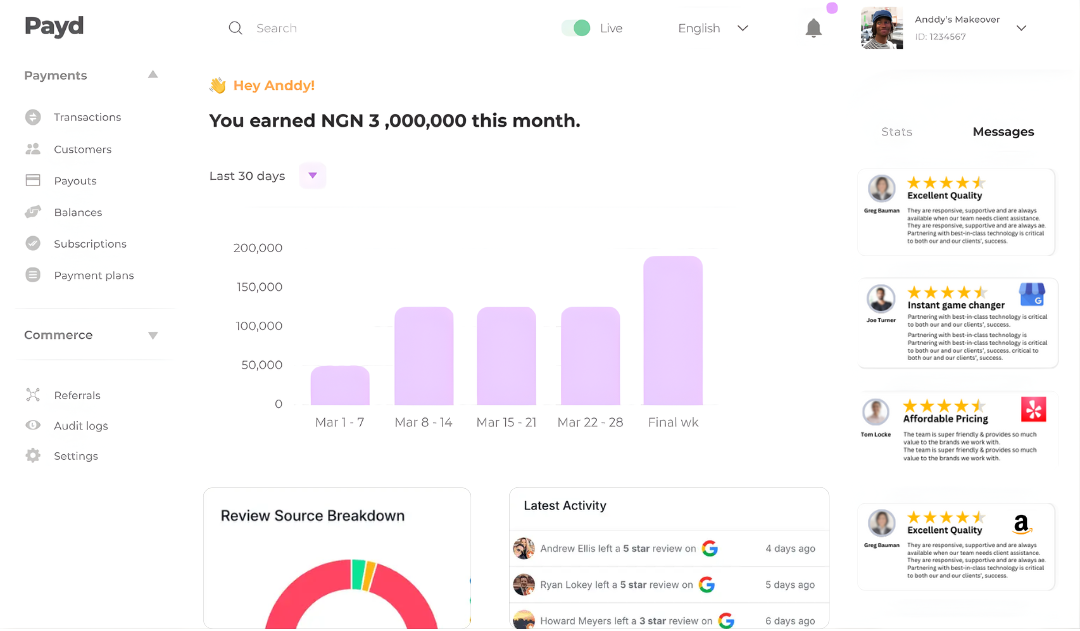Click the Final wk chart bar
The height and width of the screenshot is (631, 1080).
[673, 330]
